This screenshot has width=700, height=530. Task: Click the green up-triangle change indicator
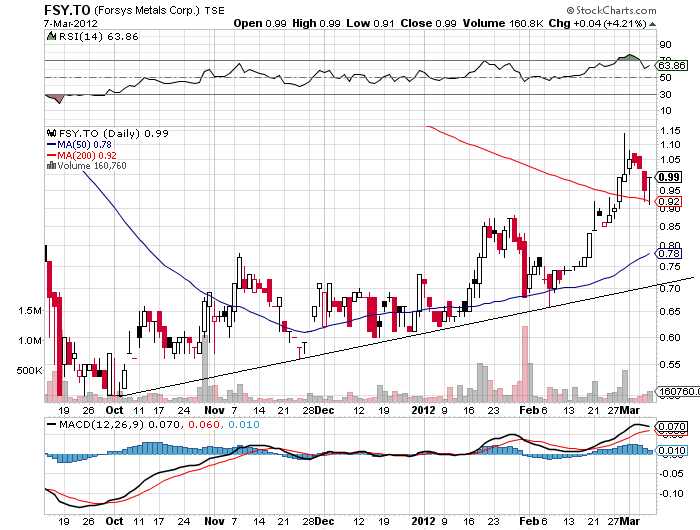click(652, 24)
